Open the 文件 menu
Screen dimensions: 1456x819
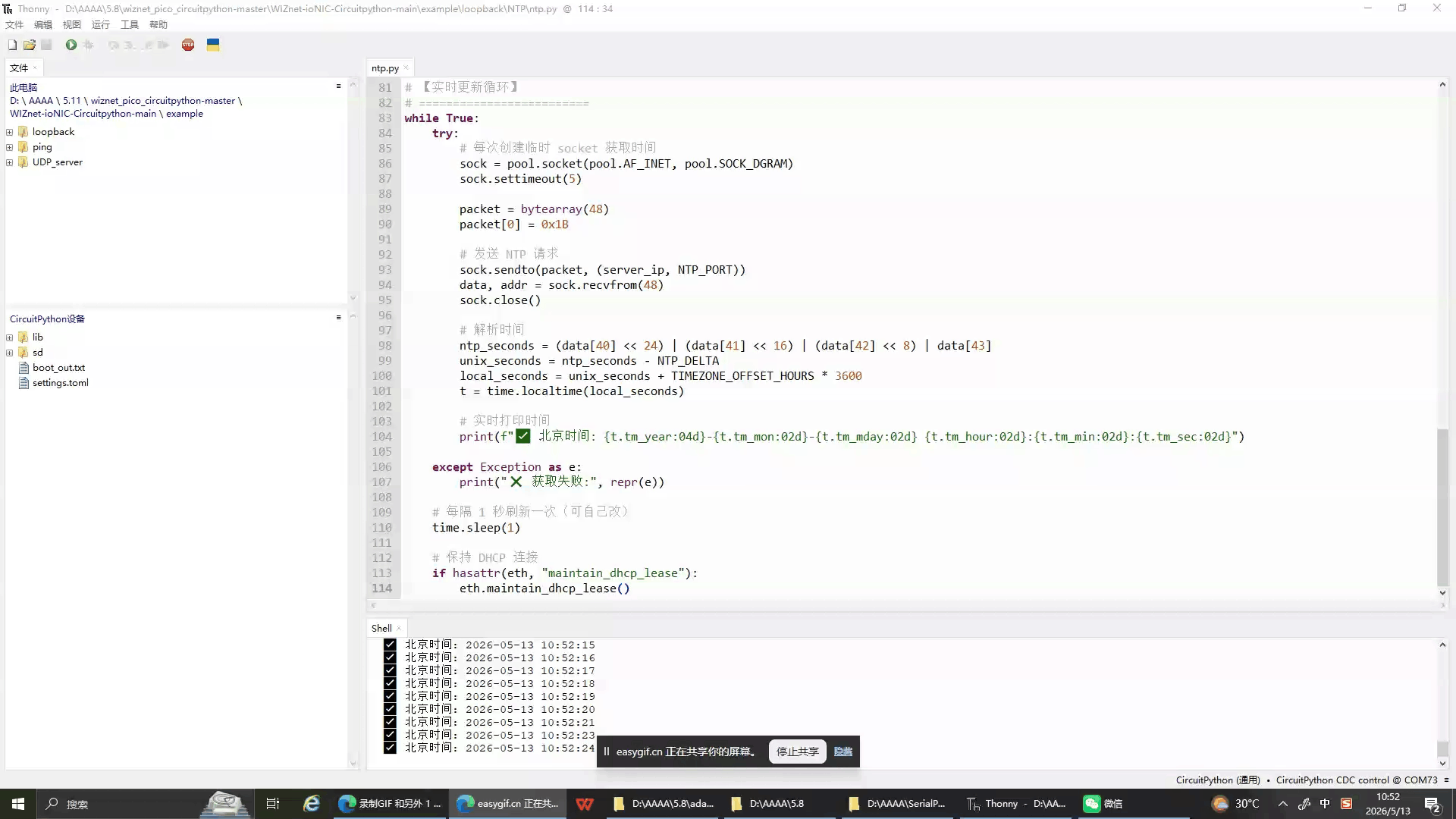coord(14,24)
